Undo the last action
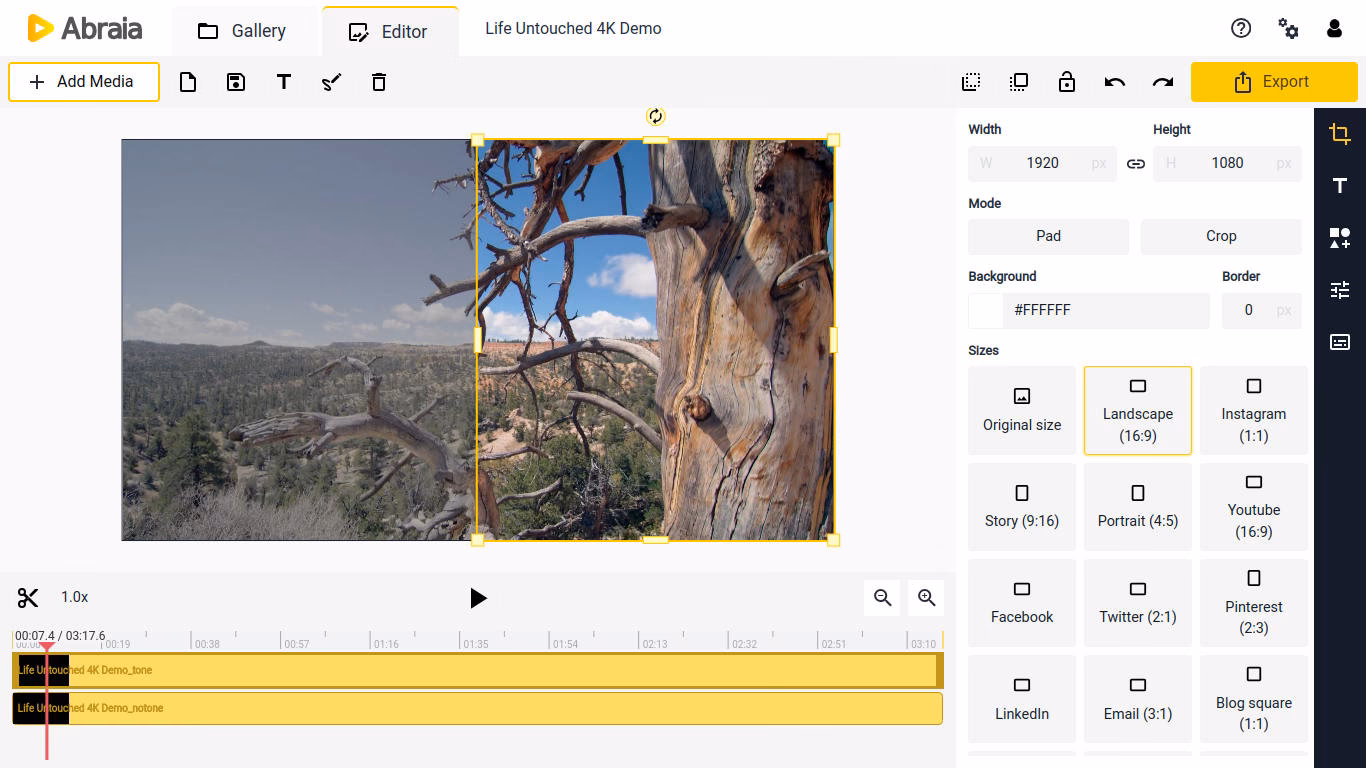 1114,82
